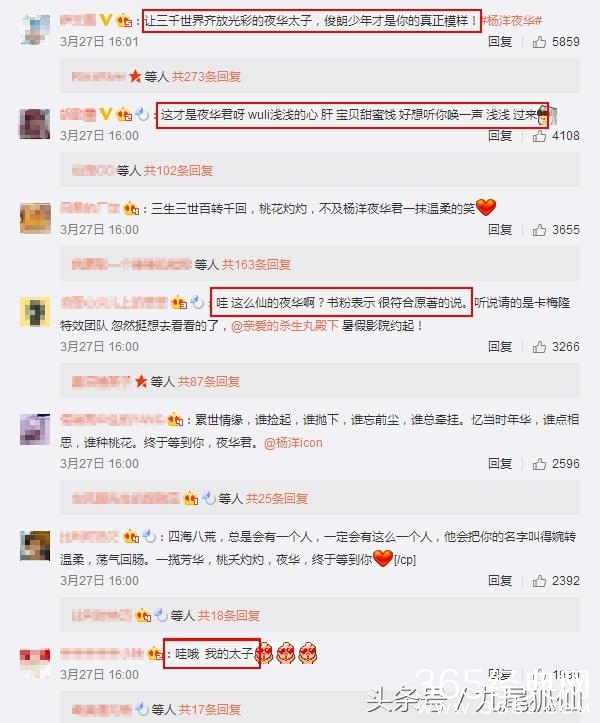Click 回复 on the 5859-like comment
This screenshot has width=600, height=723.
tap(500, 42)
